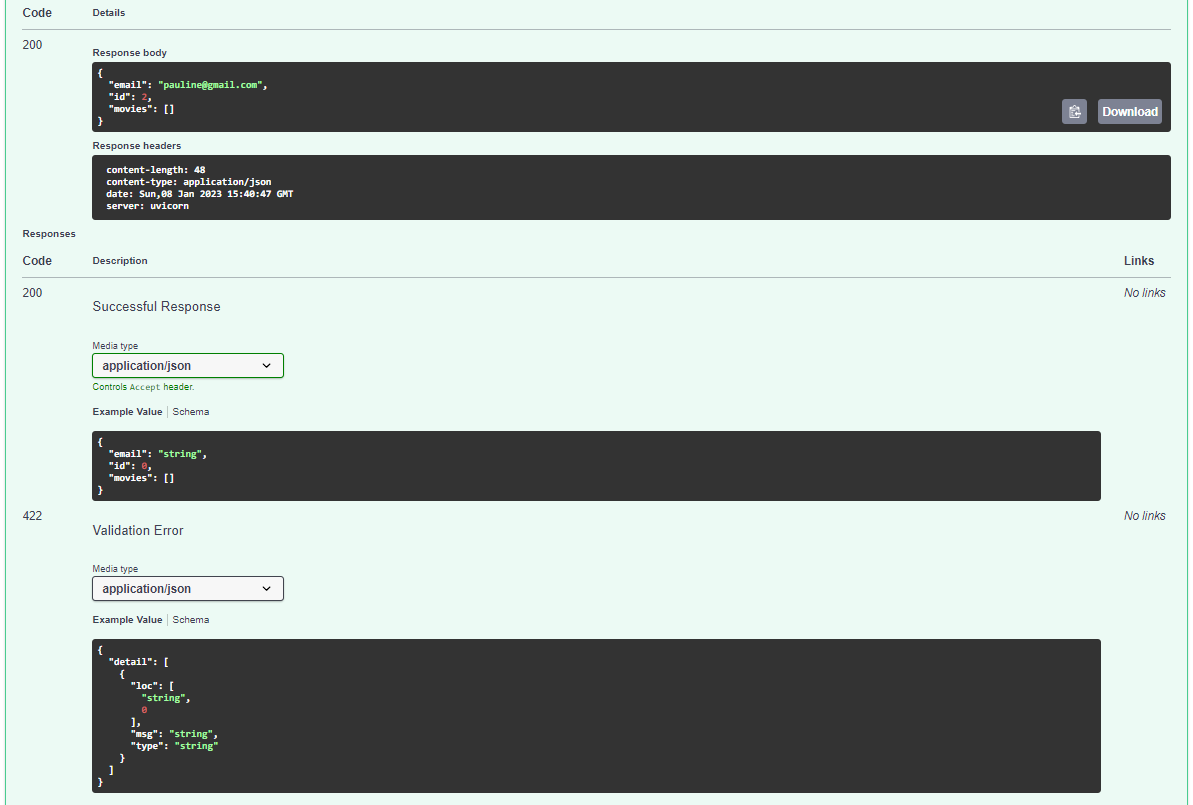The height and width of the screenshot is (805, 1193).
Task: Click the detail field in the 422 example JSON
Action: tap(128, 661)
